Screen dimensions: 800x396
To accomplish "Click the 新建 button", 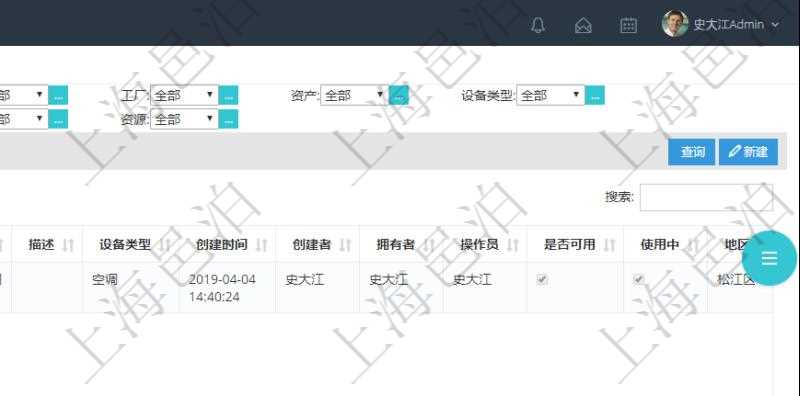I will tap(748, 152).
